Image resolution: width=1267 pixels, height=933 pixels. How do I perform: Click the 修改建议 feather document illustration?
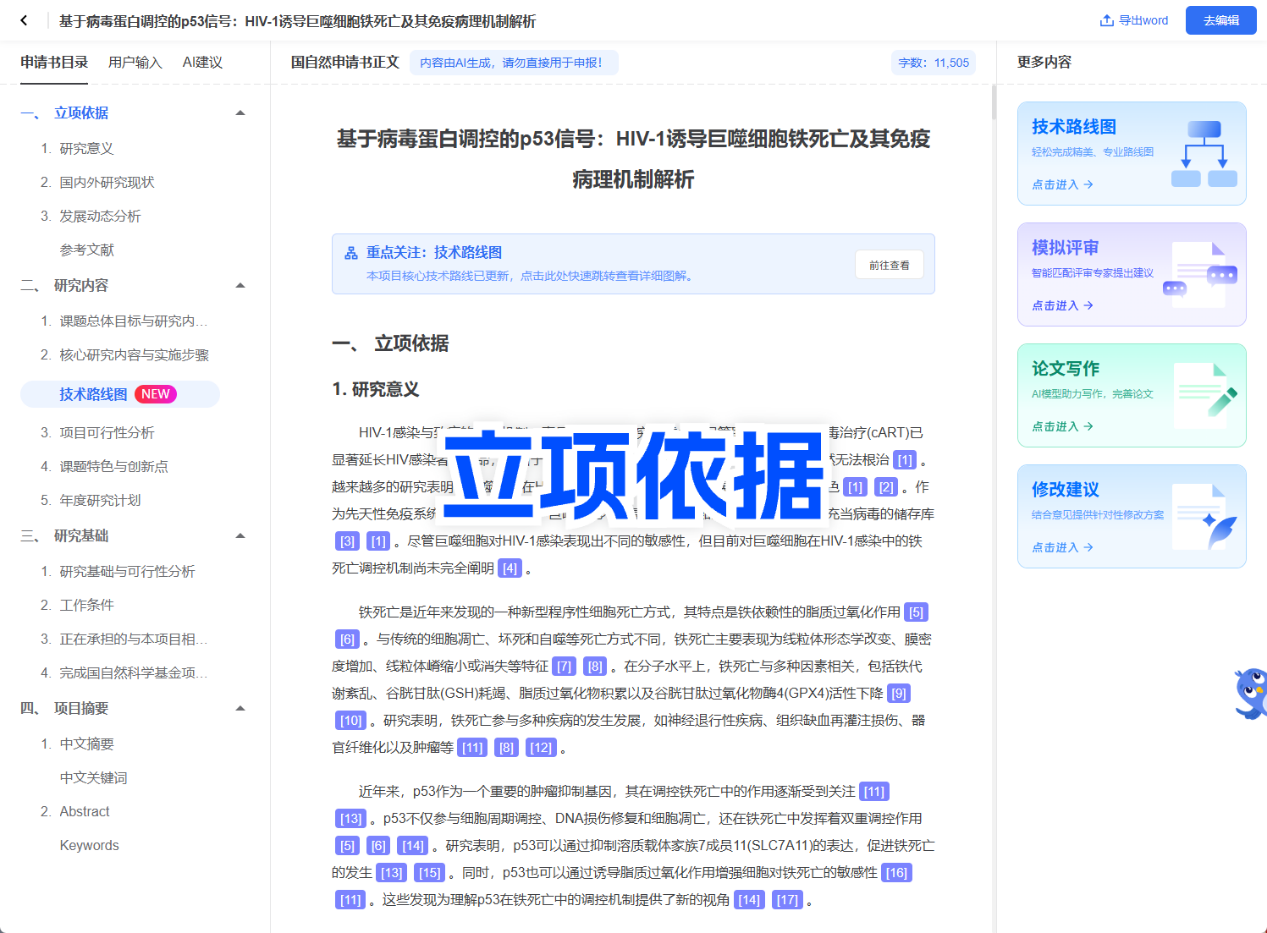pyautogui.click(x=1204, y=515)
